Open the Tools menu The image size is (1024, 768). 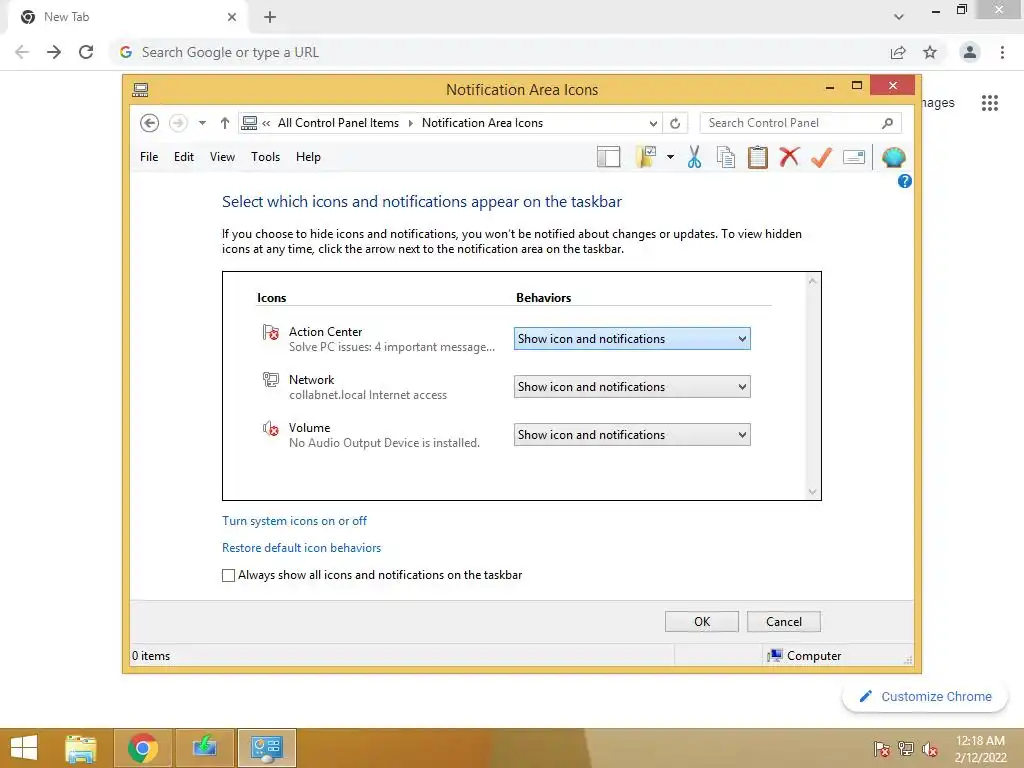265,157
